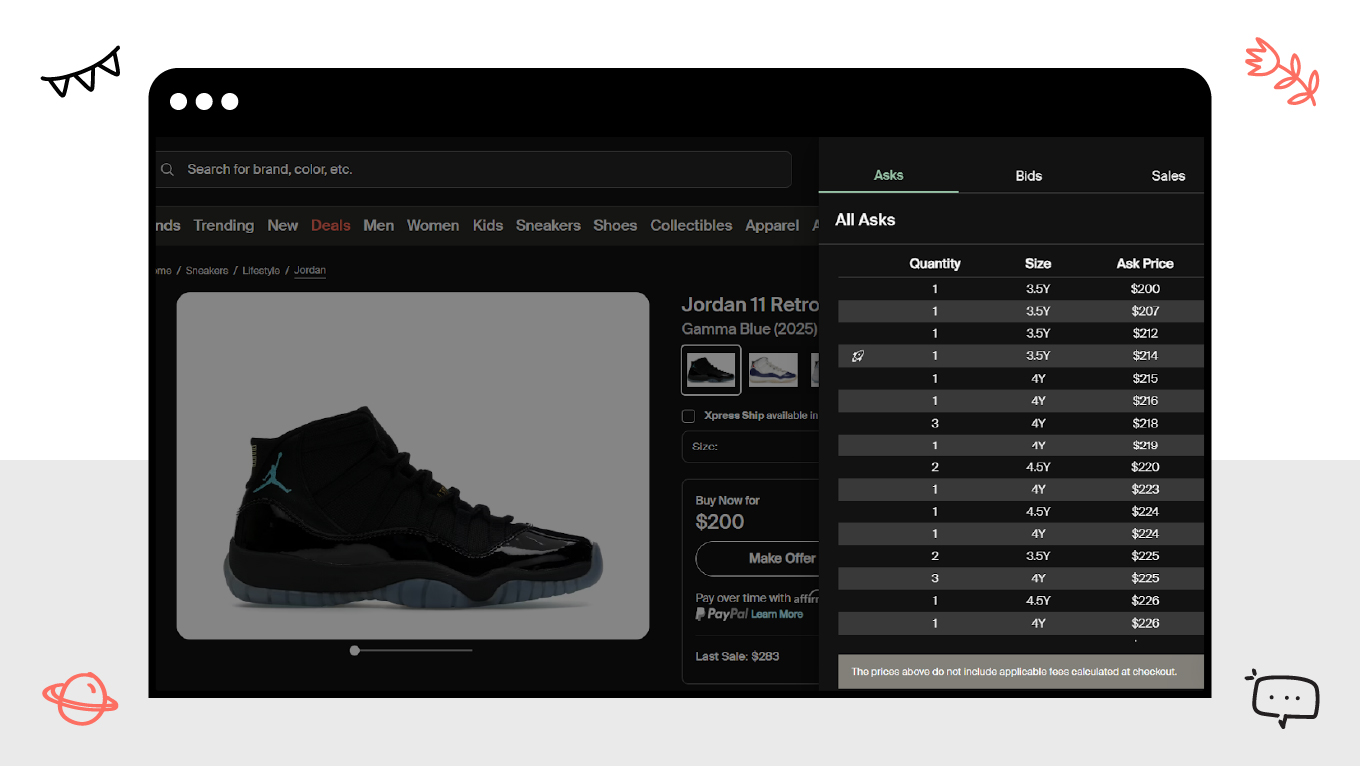The width and height of the screenshot is (1360, 766).
Task: Click the Buy Now for $200 option
Action: tap(720, 512)
